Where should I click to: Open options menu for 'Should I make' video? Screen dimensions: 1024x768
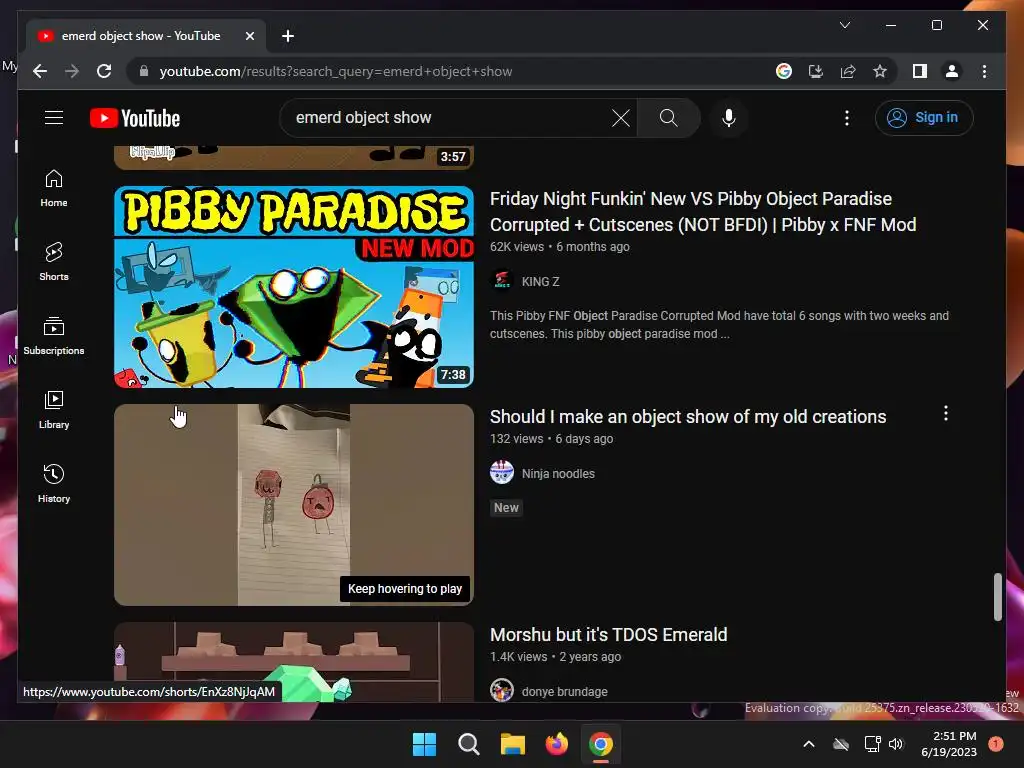click(946, 413)
